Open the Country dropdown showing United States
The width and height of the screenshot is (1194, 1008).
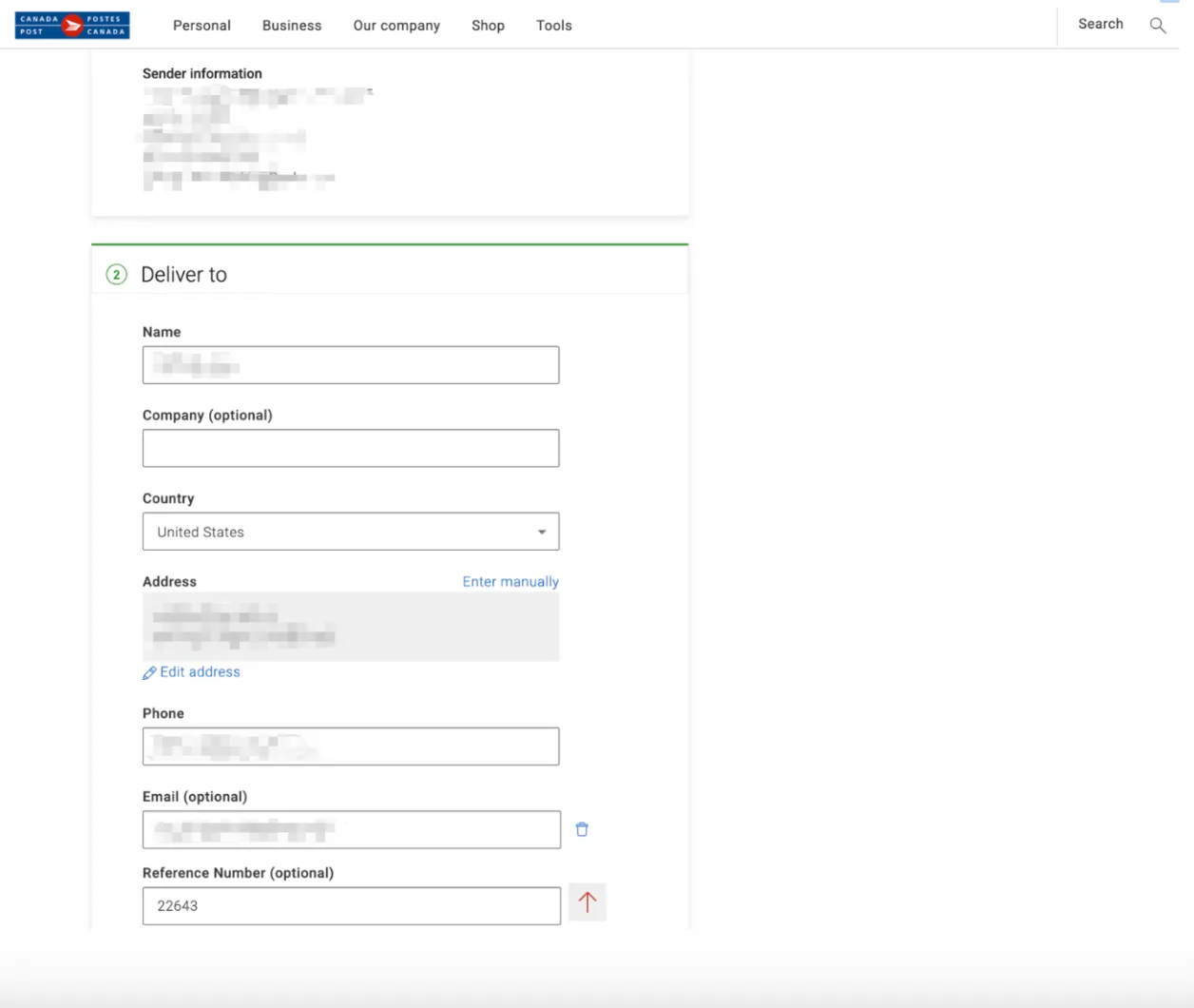tap(350, 532)
